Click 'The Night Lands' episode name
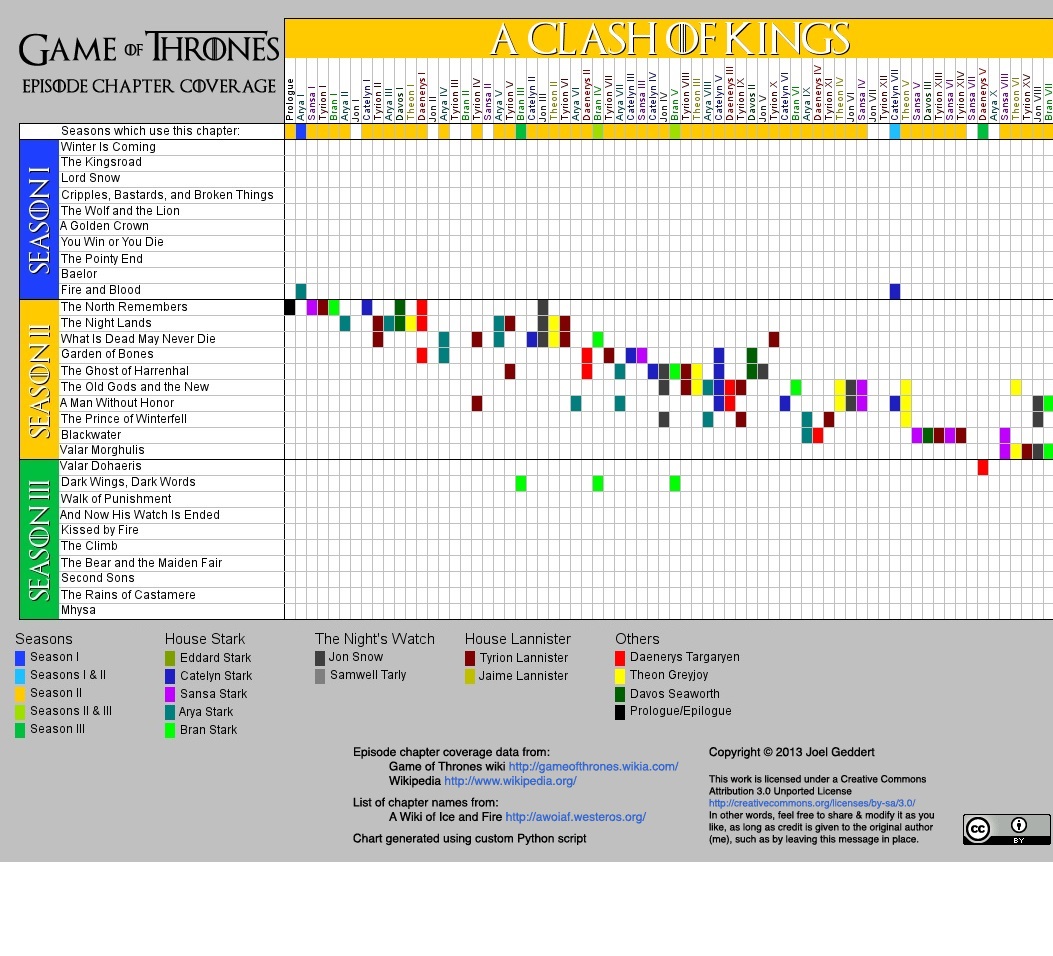The width and height of the screenshot is (1053, 956). pos(106,323)
